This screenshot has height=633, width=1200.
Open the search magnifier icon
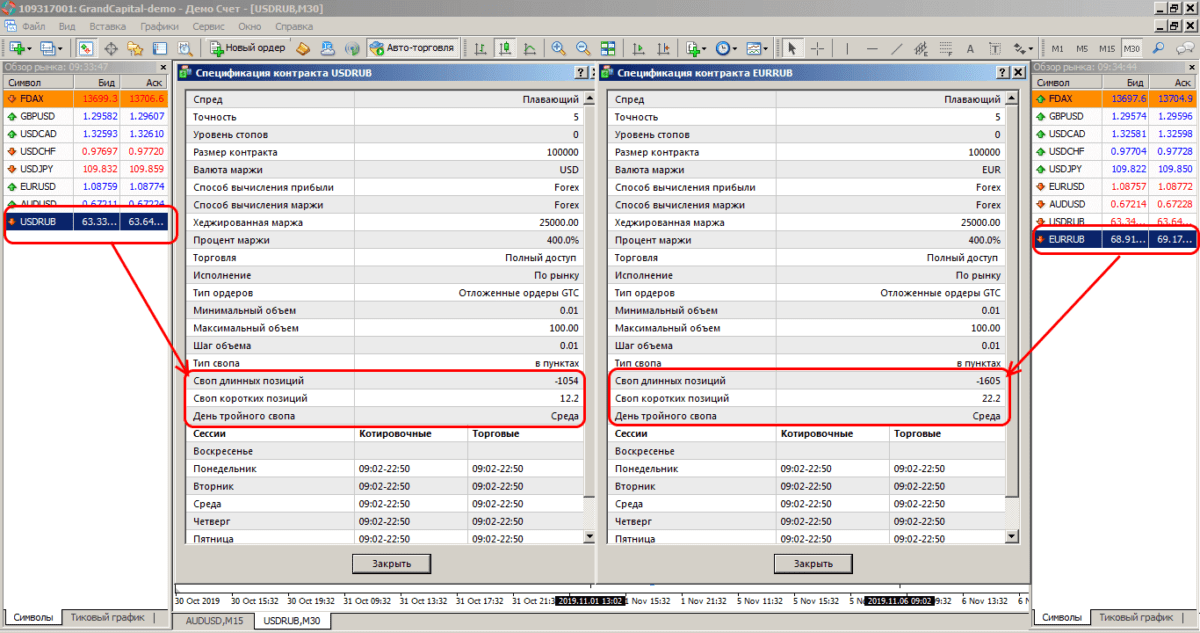pyautogui.click(x=1158, y=47)
